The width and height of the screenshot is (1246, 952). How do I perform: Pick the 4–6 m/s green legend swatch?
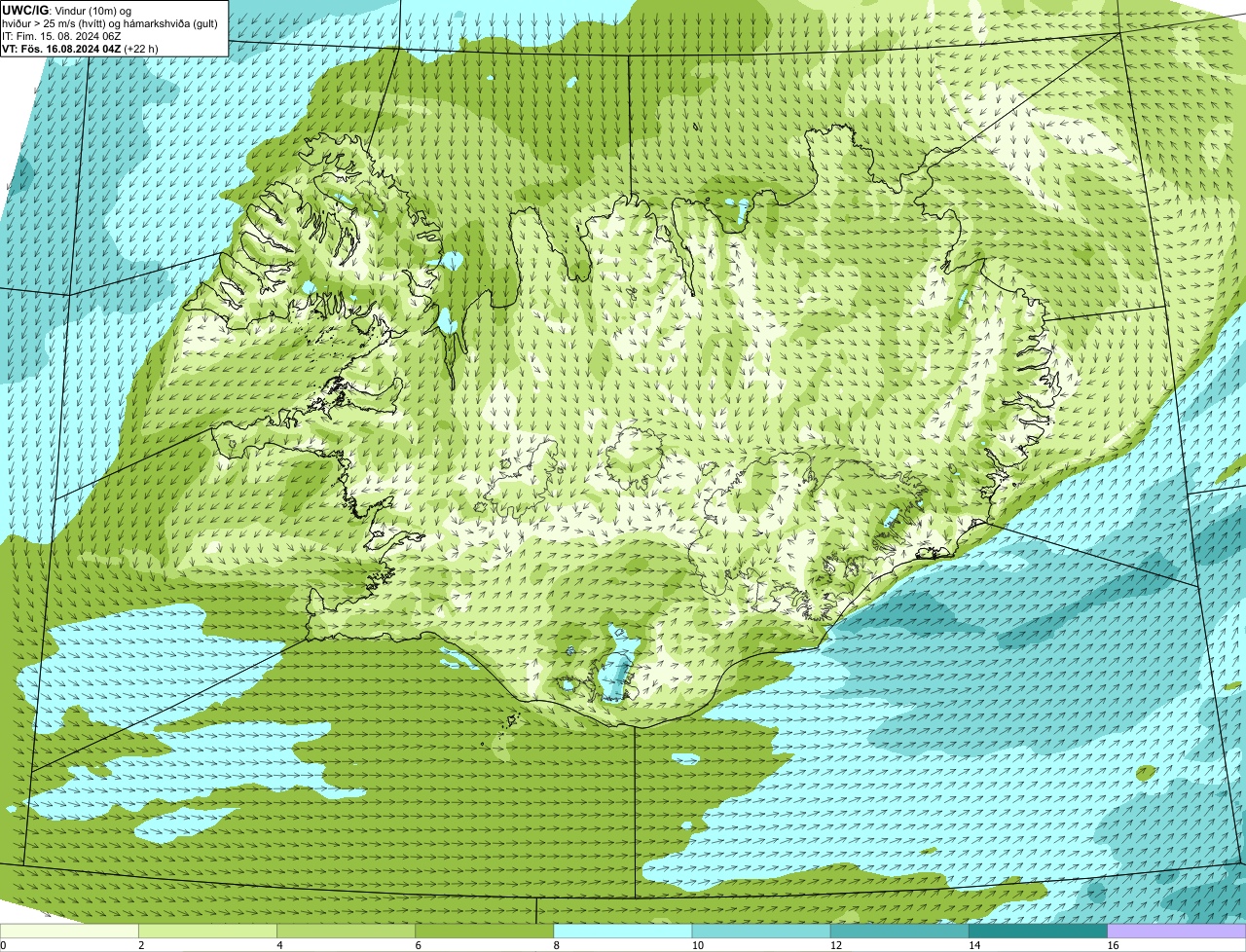tap(346, 931)
